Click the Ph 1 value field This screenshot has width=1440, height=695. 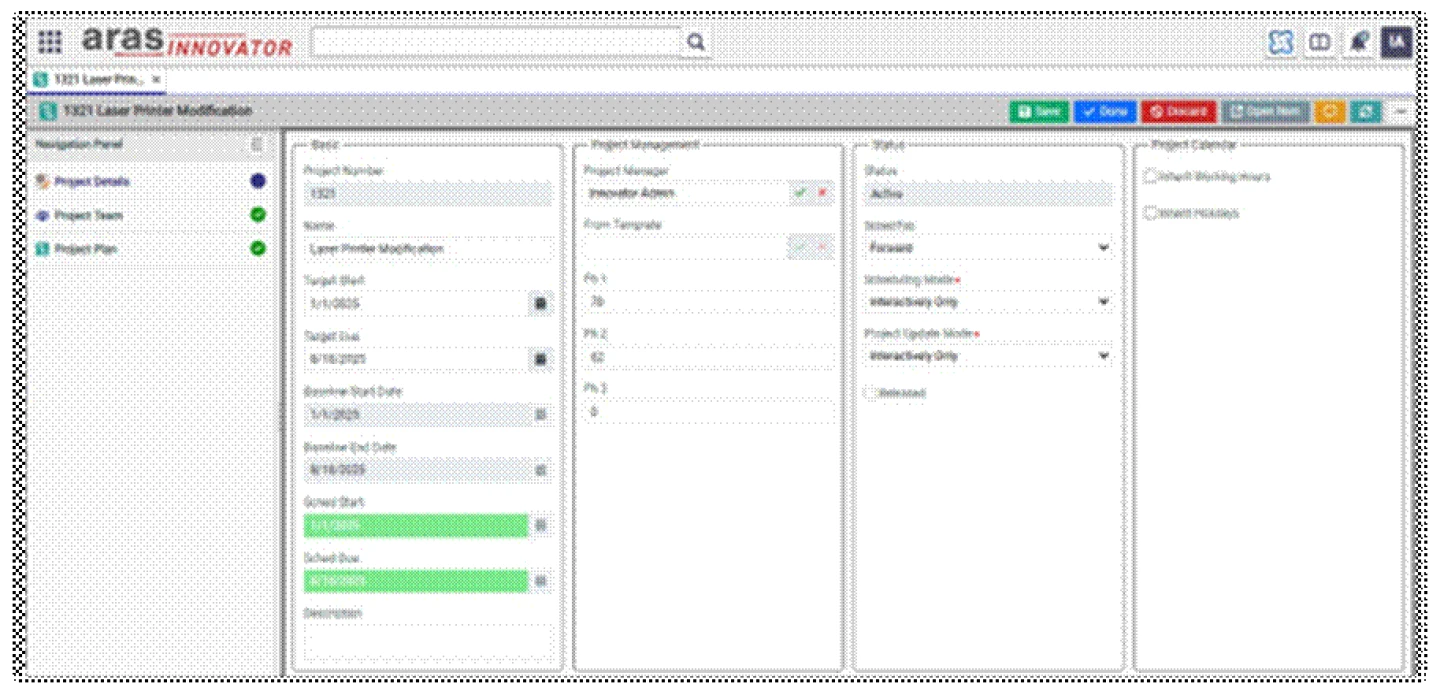tap(708, 301)
